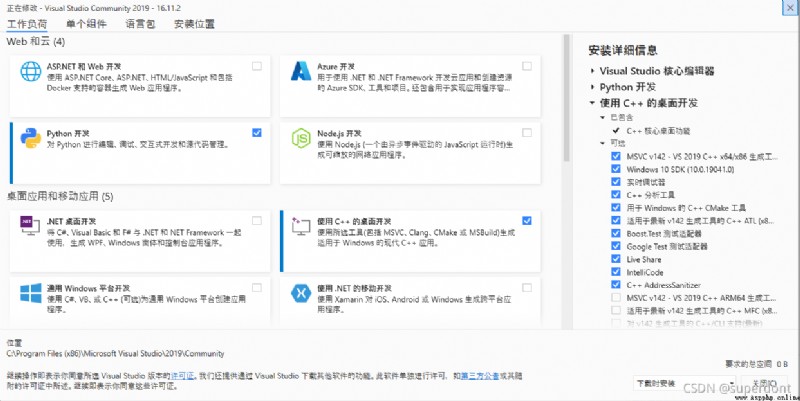The height and width of the screenshot is (401, 800).
Task: Open the 第三方公告 link
Action: [480, 376]
